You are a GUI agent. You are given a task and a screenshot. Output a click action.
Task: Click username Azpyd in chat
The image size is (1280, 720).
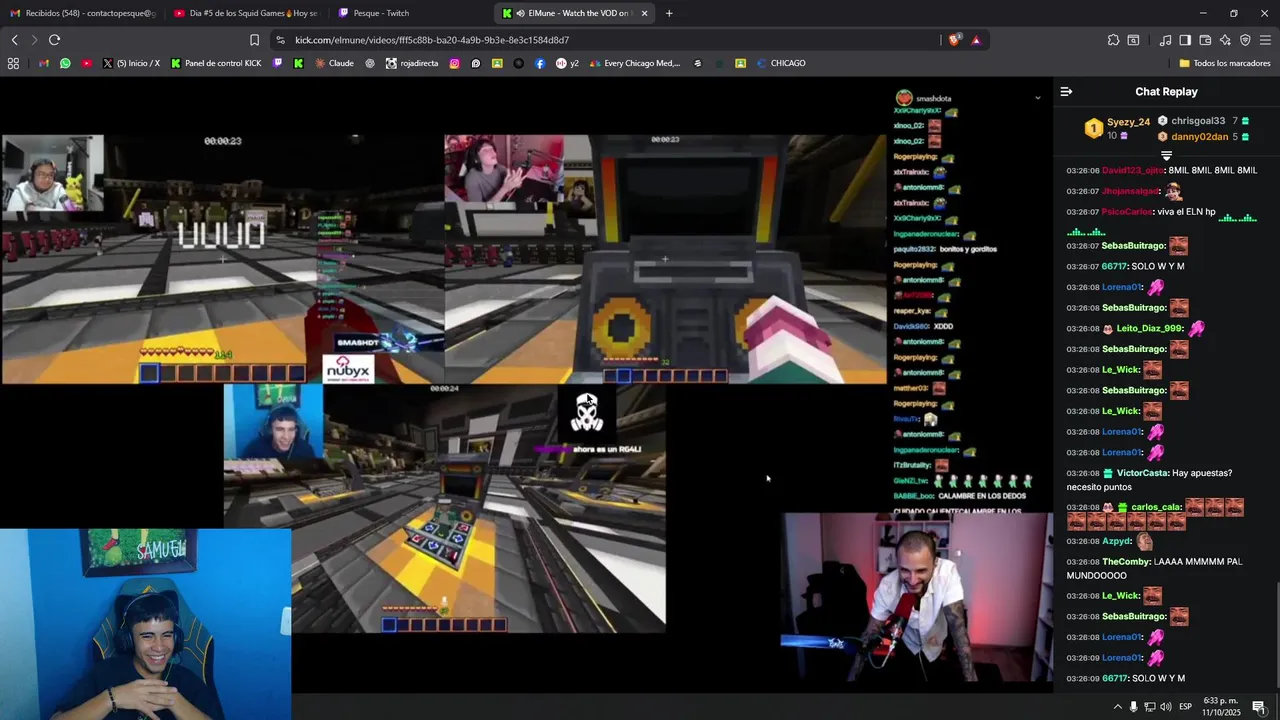point(1116,541)
